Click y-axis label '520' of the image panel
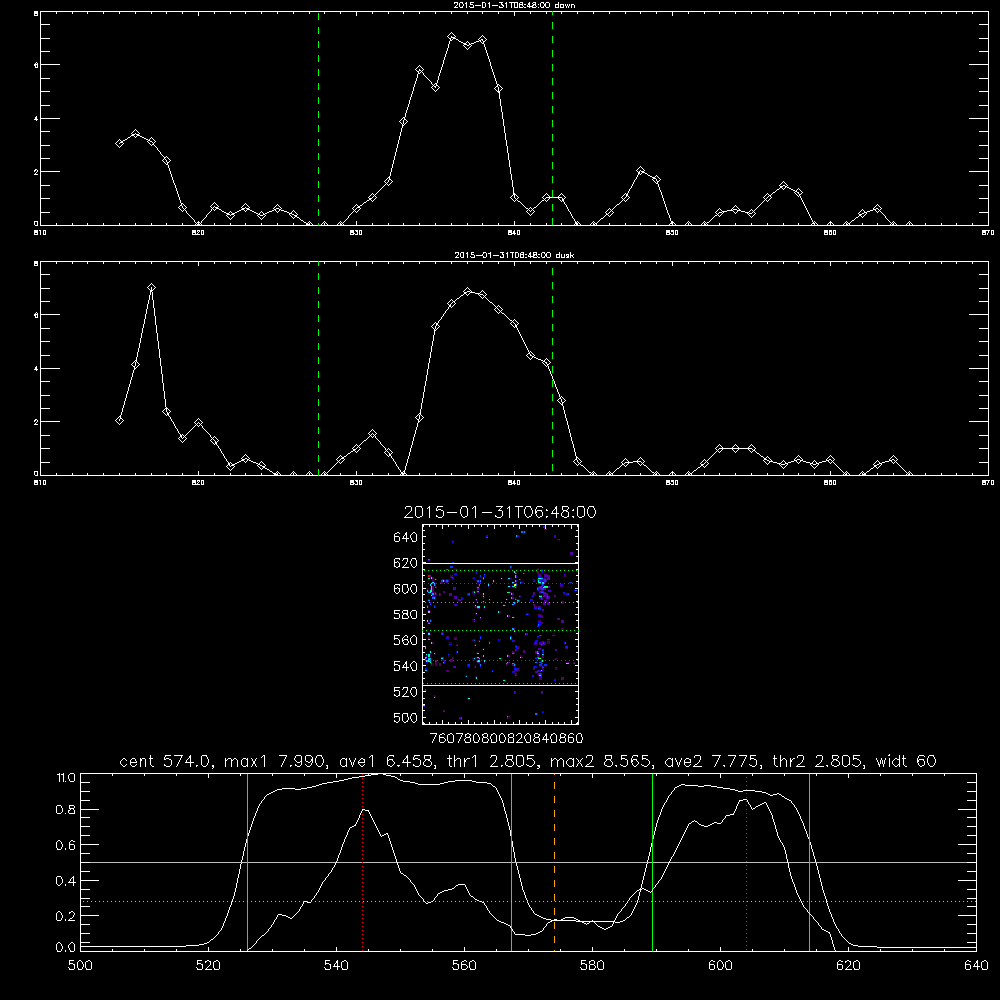This screenshot has height=1000, width=1000. (406, 692)
